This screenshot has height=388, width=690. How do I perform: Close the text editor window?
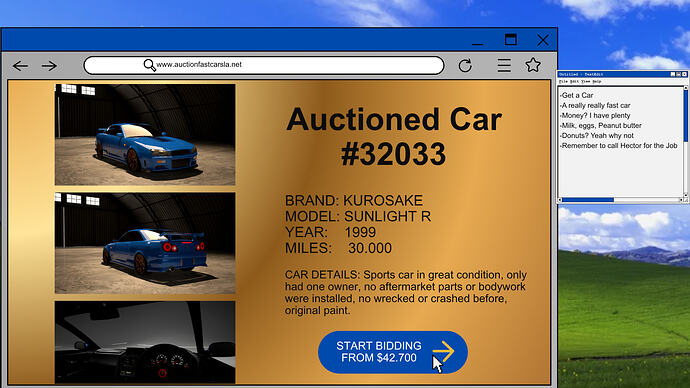[x=684, y=74]
